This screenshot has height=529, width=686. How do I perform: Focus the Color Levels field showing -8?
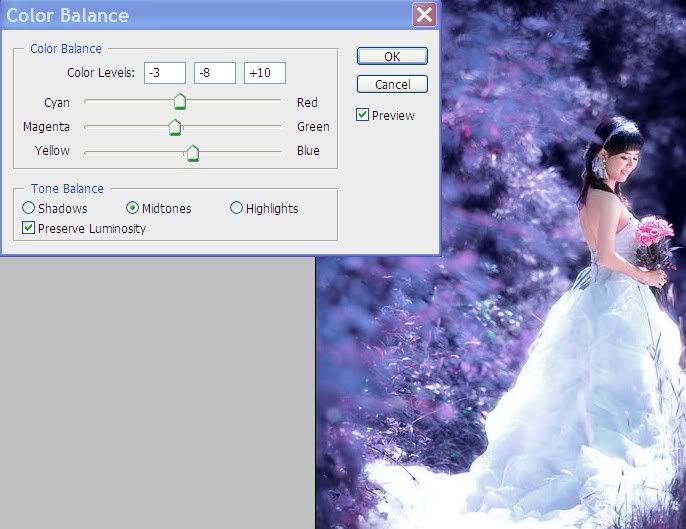coord(214,73)
